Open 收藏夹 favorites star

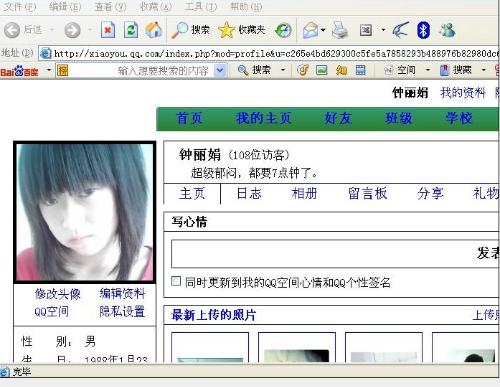click(226, 30)
